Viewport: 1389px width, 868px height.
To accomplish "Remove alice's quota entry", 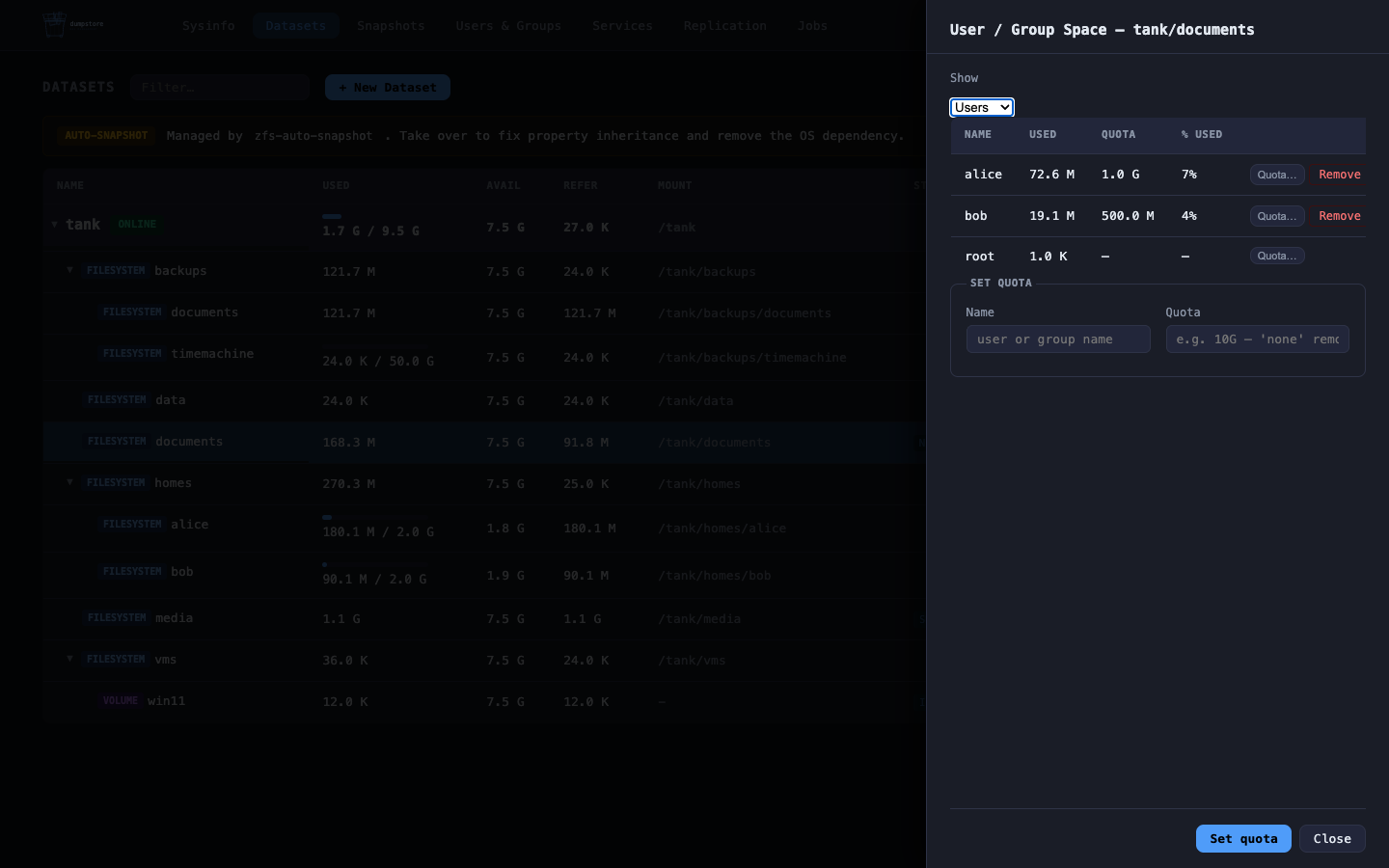I will (1340, 175).
